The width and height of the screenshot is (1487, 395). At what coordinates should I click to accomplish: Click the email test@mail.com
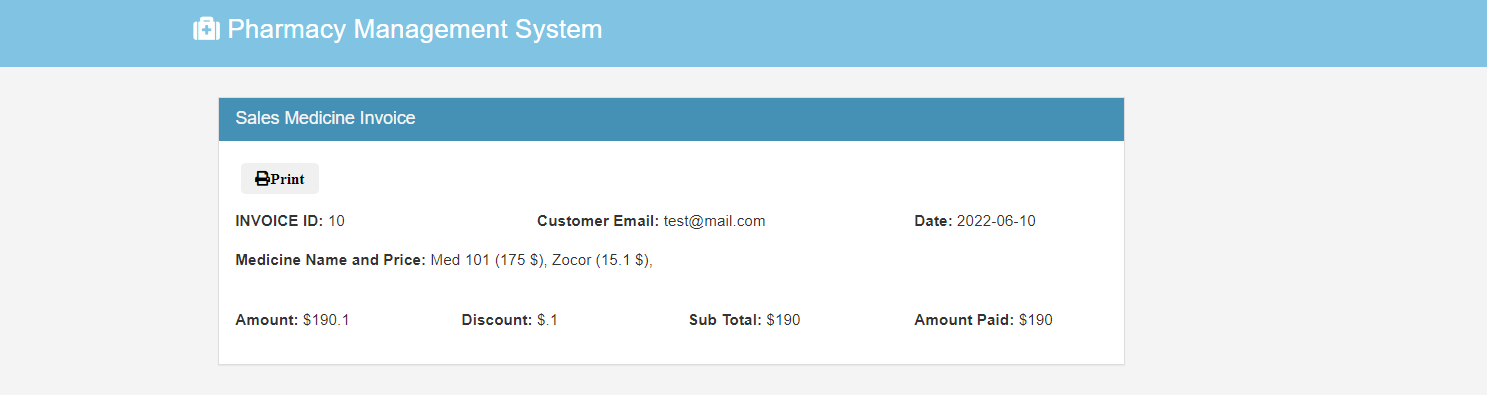pyautogui.click(x=714, y=221)
